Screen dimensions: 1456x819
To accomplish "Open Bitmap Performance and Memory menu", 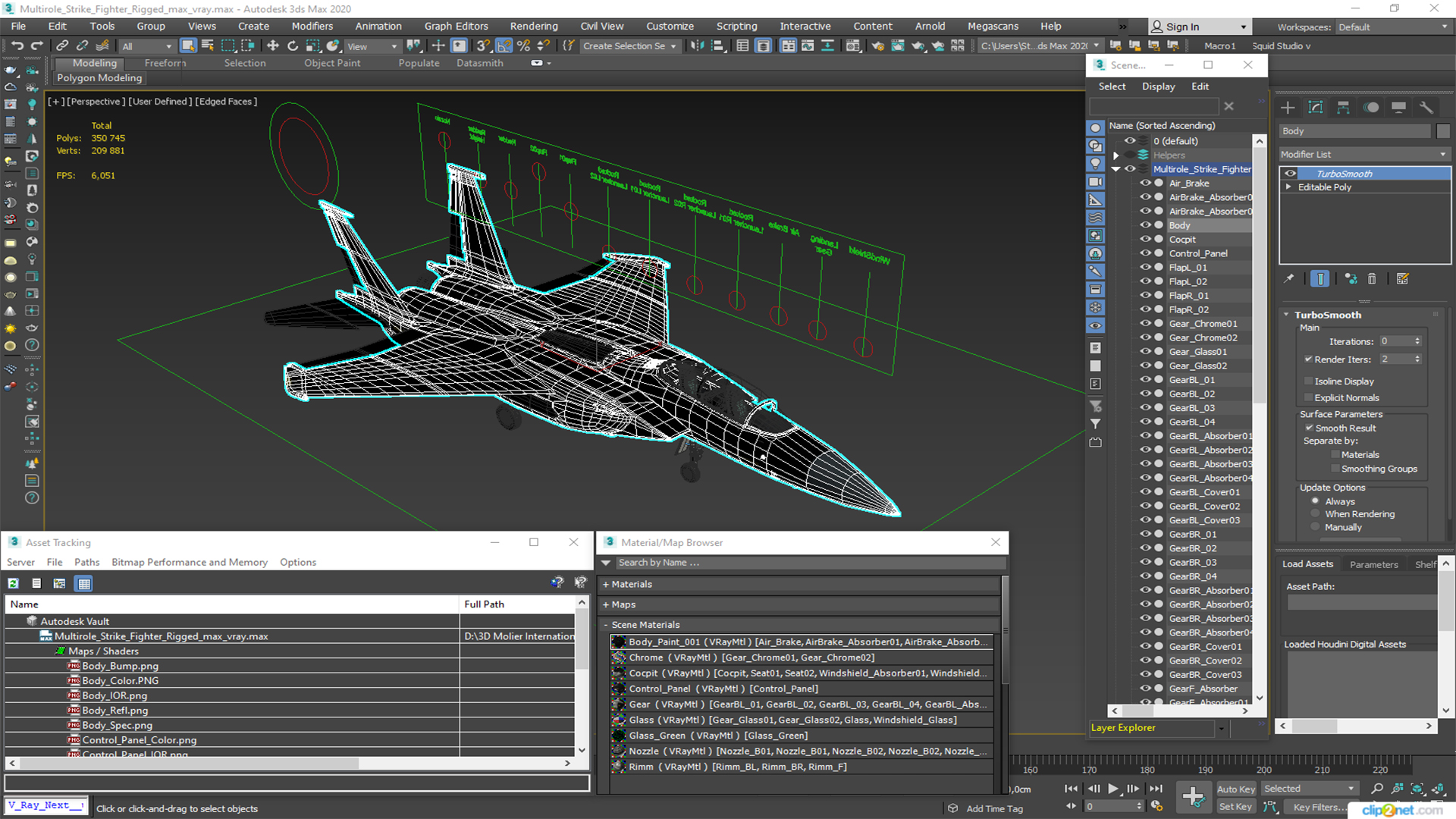I will (189, 562).
